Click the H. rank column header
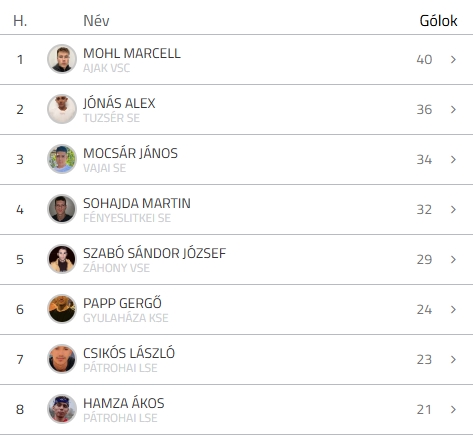Screen dimensions: 473x447 tap(20, 21)
